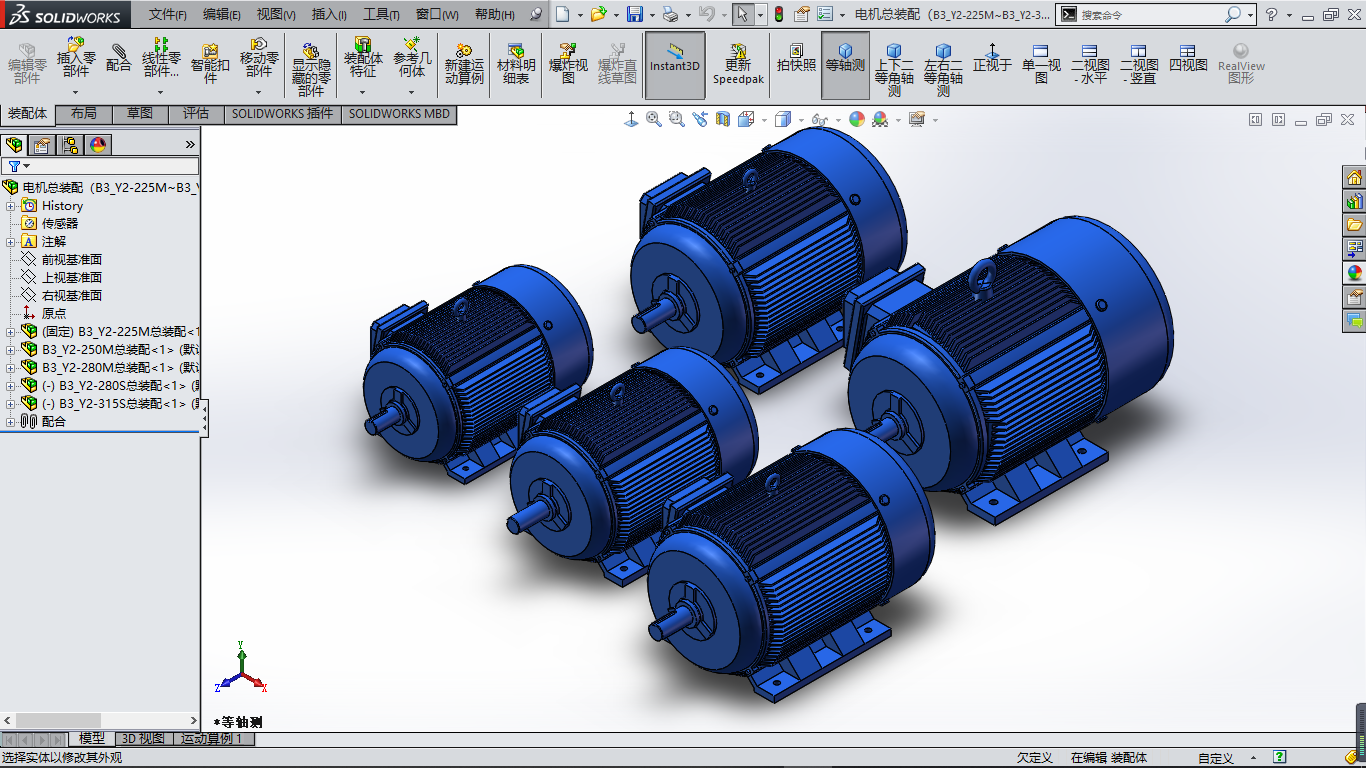
Task: Expand the 注解 (Annotations) tree node
Action: pos(11,242)
